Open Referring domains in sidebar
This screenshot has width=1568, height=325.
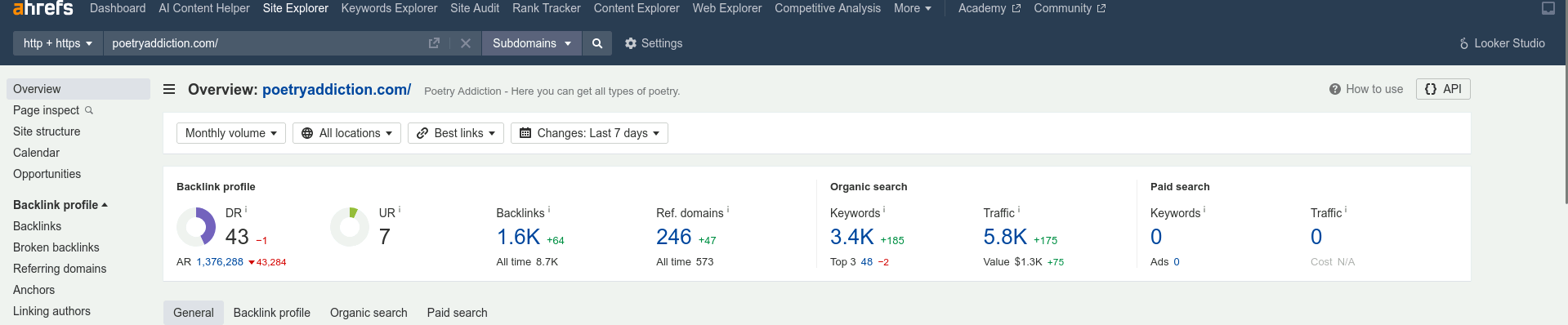pyautogui.click(x=60, y=269)
